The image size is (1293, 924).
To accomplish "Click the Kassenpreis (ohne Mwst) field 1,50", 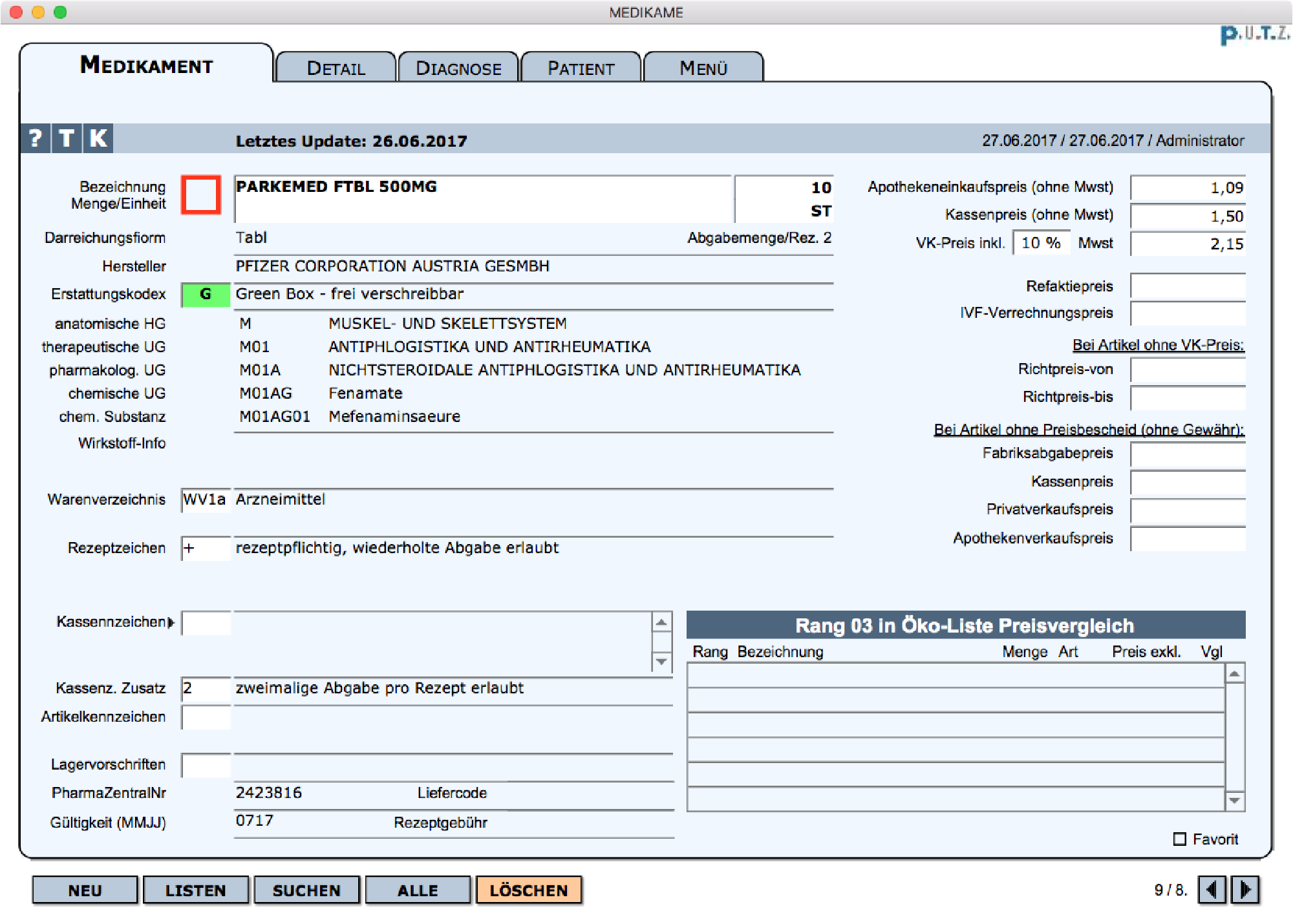I will [x=1188, y=216].
